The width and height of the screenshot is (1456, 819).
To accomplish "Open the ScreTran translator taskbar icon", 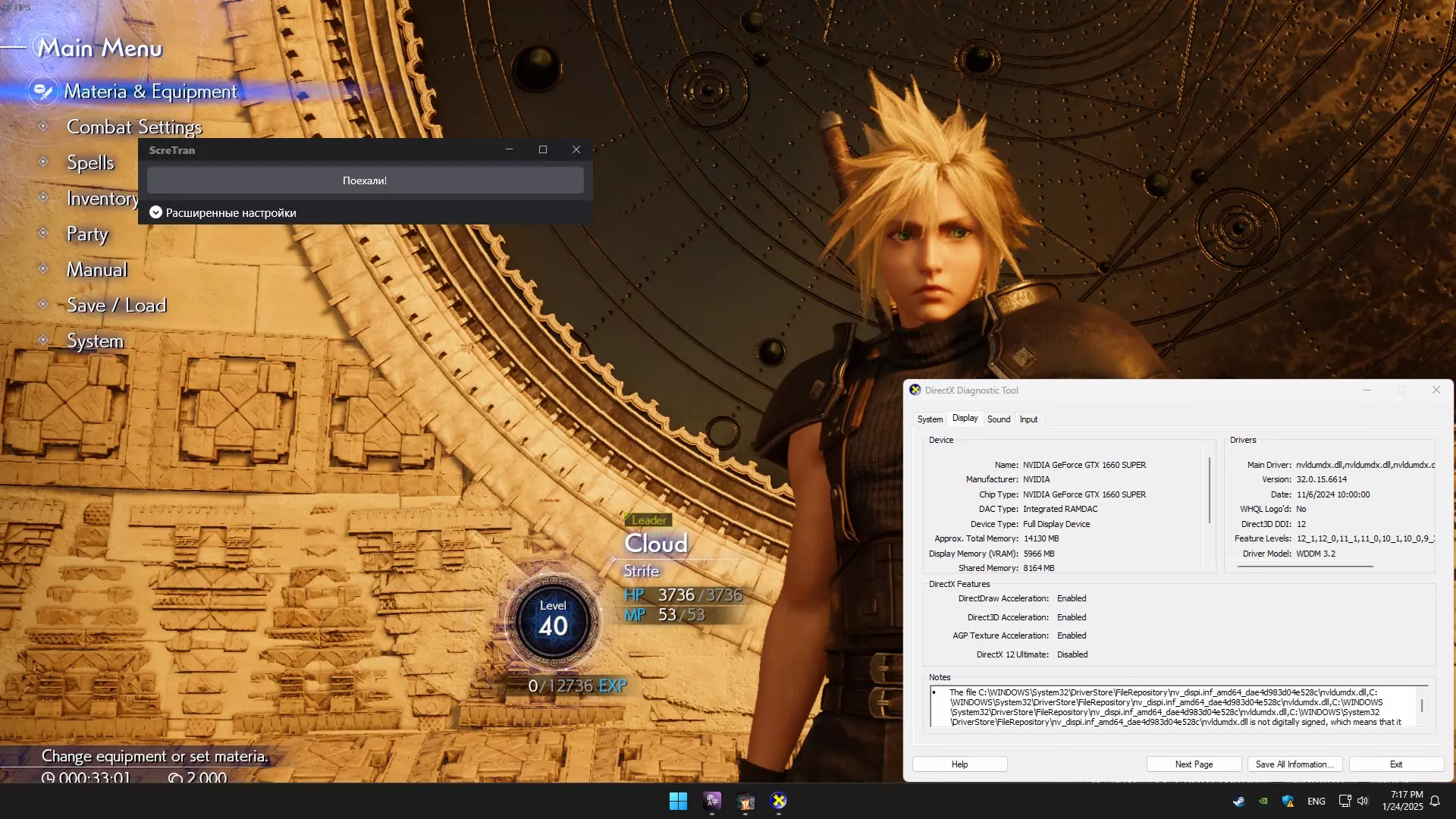I will (x=712, y=801).
